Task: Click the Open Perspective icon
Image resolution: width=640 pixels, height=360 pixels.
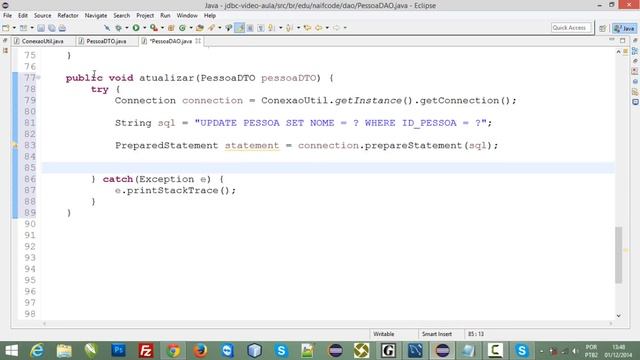Action: point(602,28)
